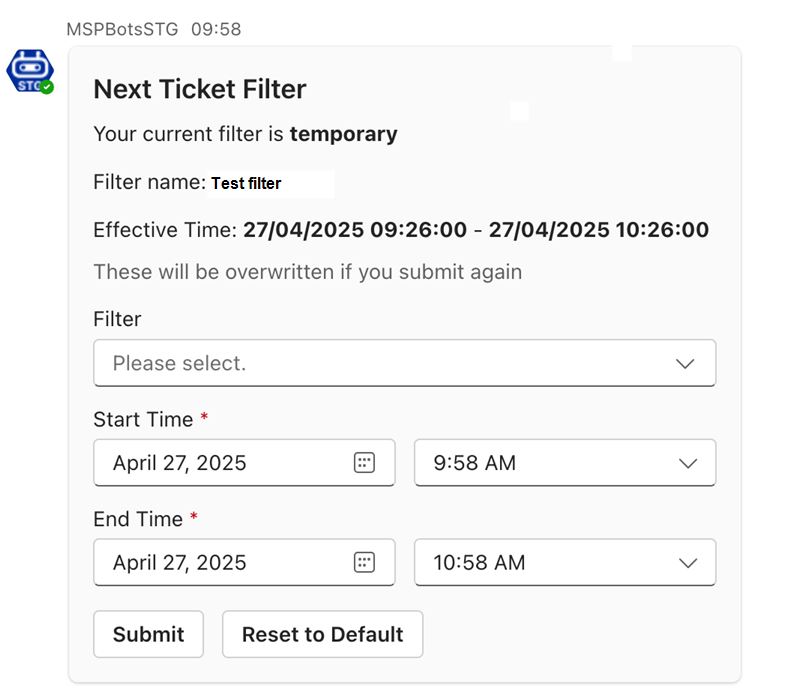Viewport: 793px width, 691px height.
Task: Open the End Time calendar picker icon
Action: click(x=364, y=563)
